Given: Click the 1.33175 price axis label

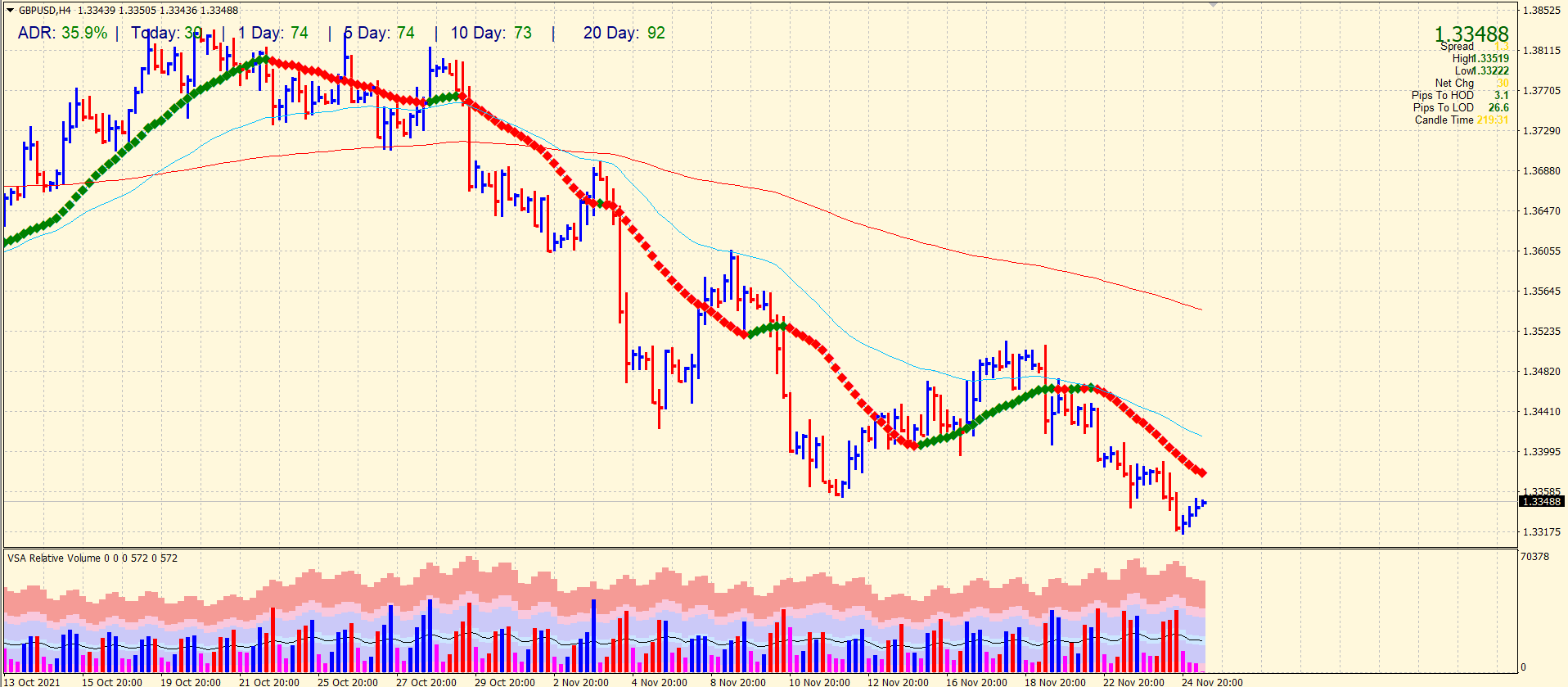Looking at the screenshot, I should click(x=1541, y=532).
